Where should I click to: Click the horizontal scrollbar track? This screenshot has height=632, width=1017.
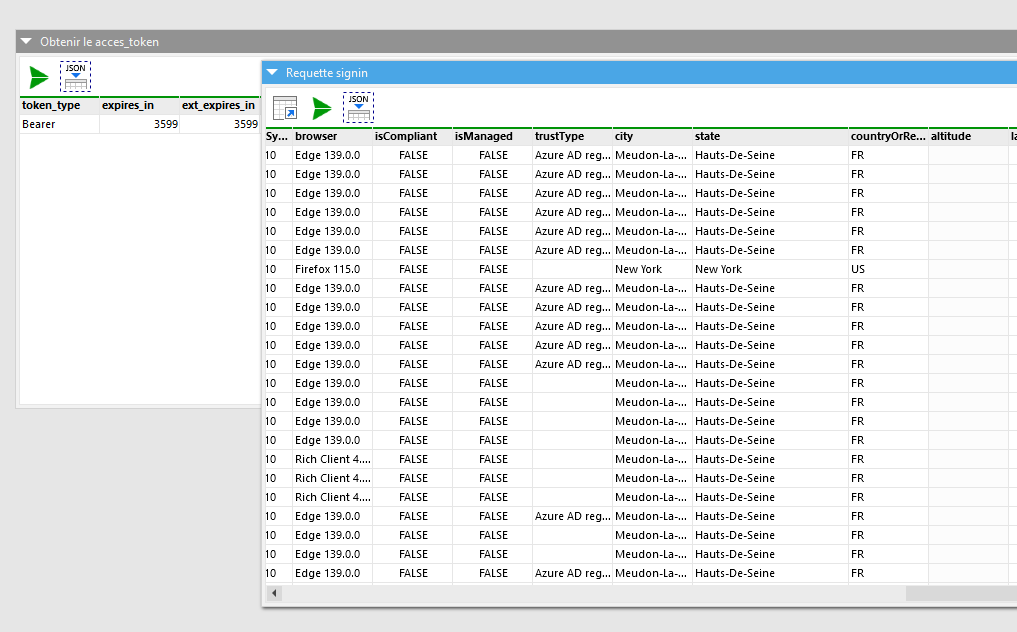click(600, 593)
